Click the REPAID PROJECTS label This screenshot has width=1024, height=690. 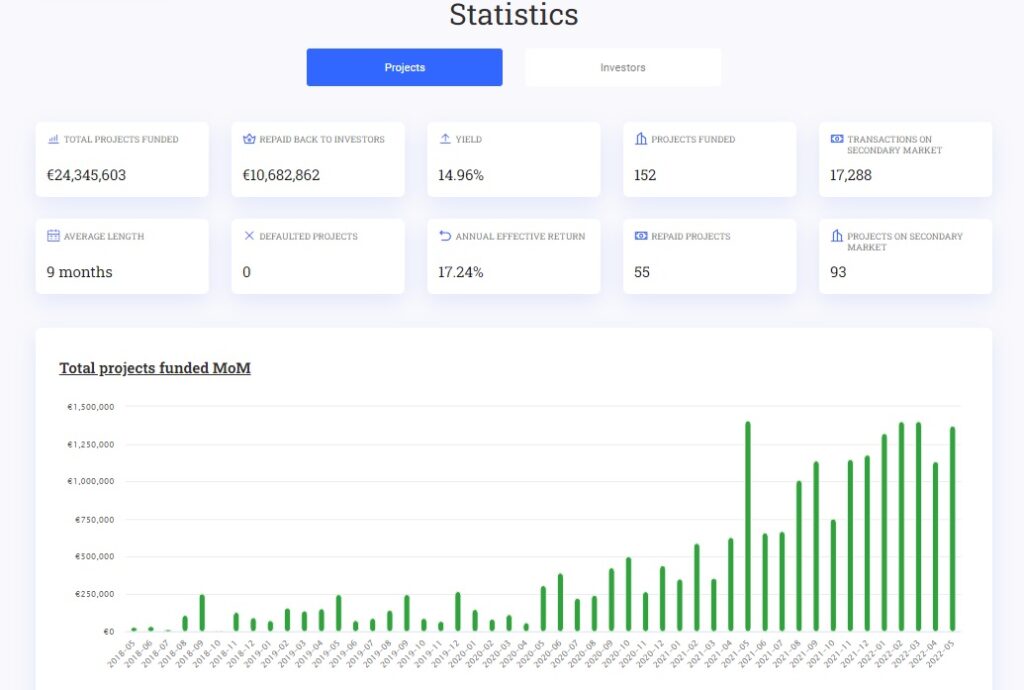(x=691, y=236)
